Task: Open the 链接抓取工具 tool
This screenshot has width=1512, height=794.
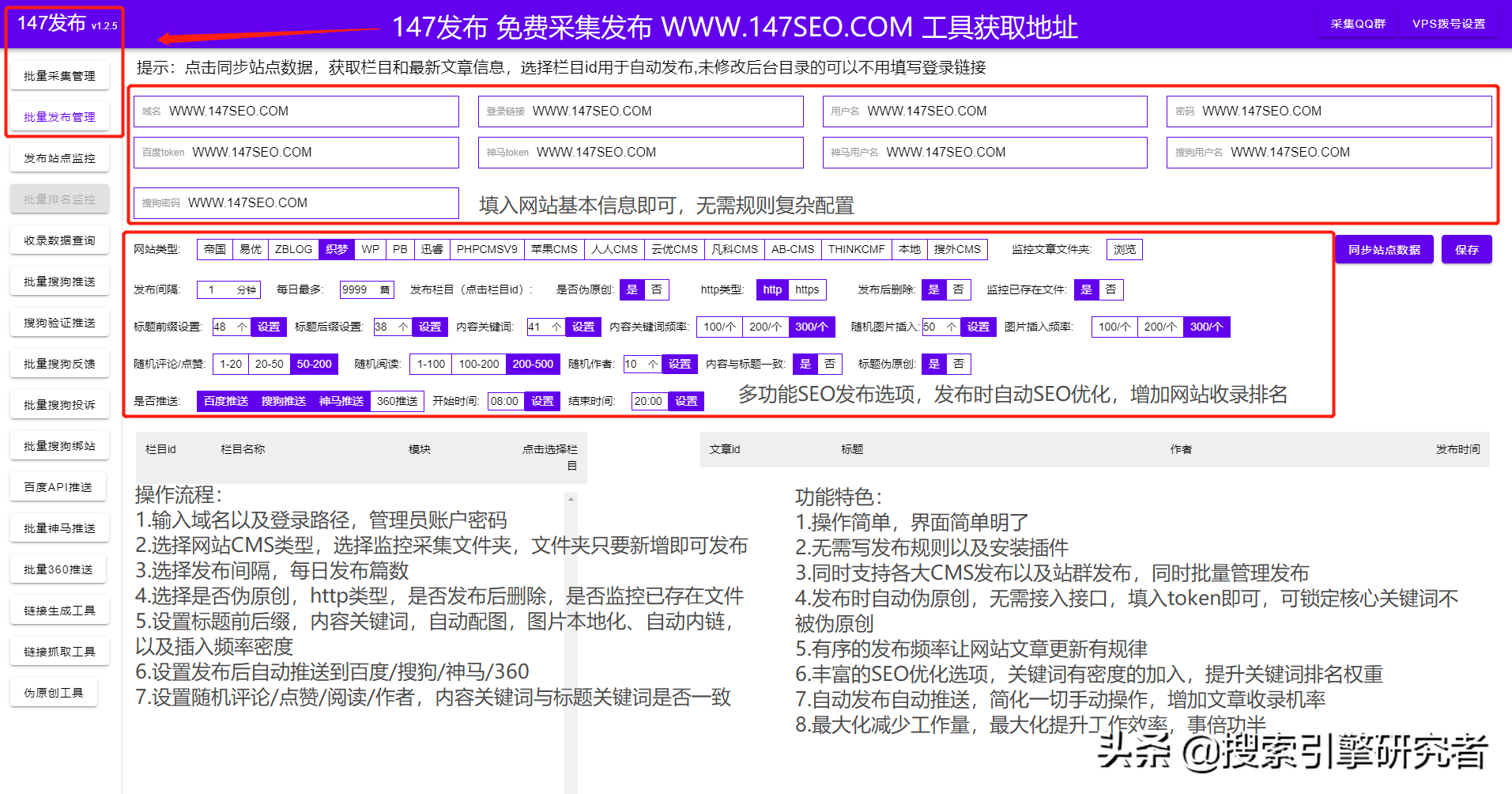Action: pos(59,652)
